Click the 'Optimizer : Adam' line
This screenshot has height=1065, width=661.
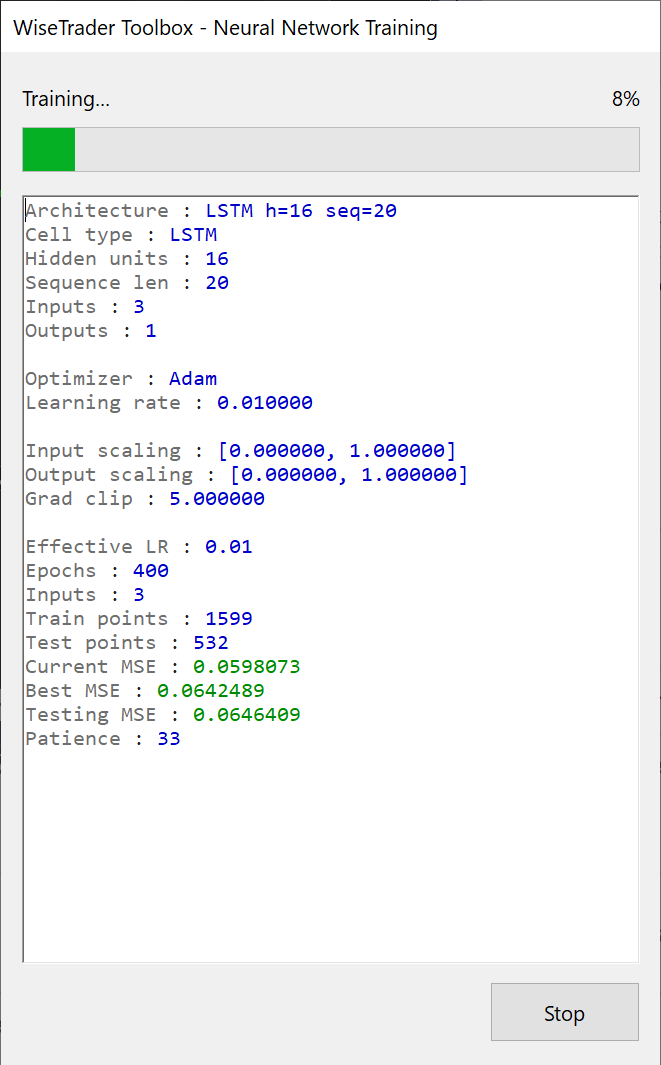click(x=122, y=378)
